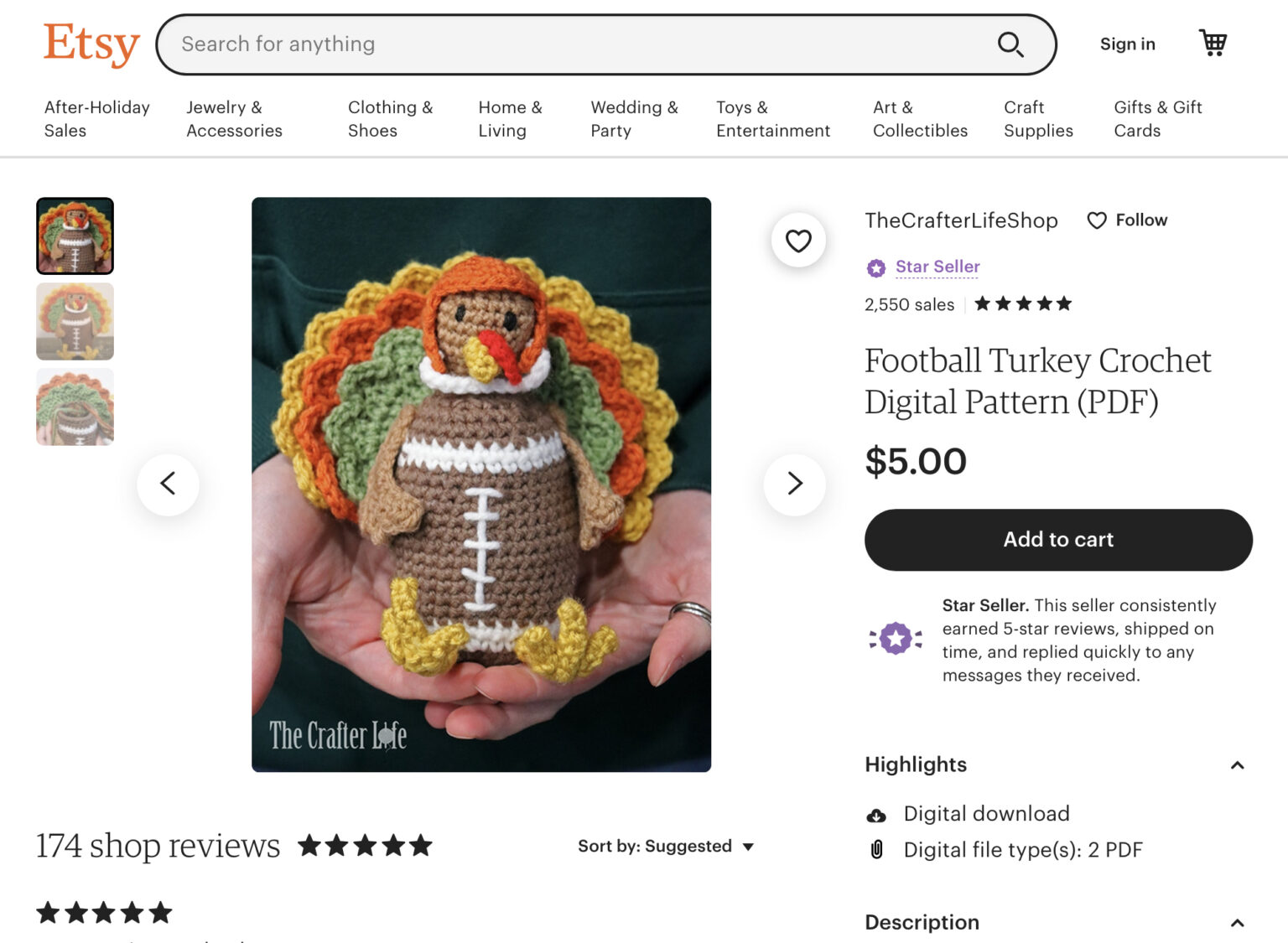Image resolution: width=1288 pixels, height=943 pixels.
Task: Click the fifth star in shop reviews rating
Action: pos(419,846)
